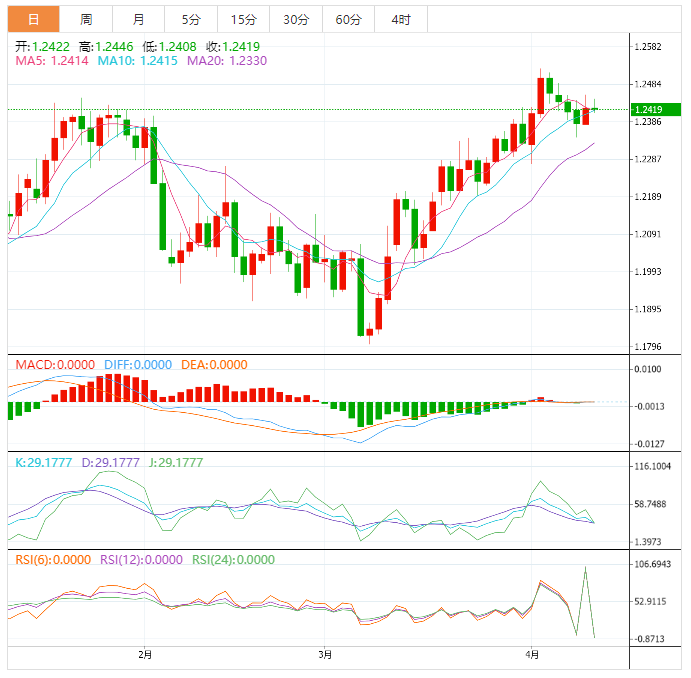The image size is (691, 678).
Task: Switch to the 日 daily chart tab
Action: pos(34,19)
